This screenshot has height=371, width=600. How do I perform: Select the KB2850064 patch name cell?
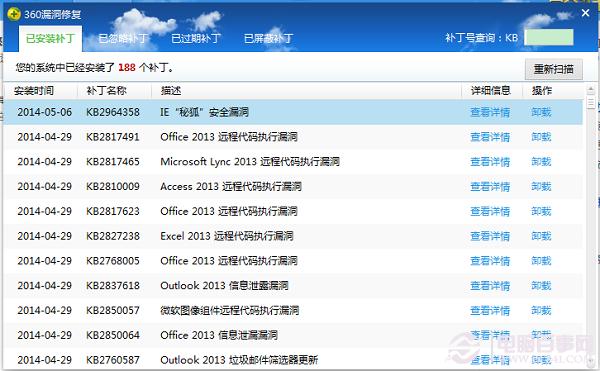click(113, 335)
